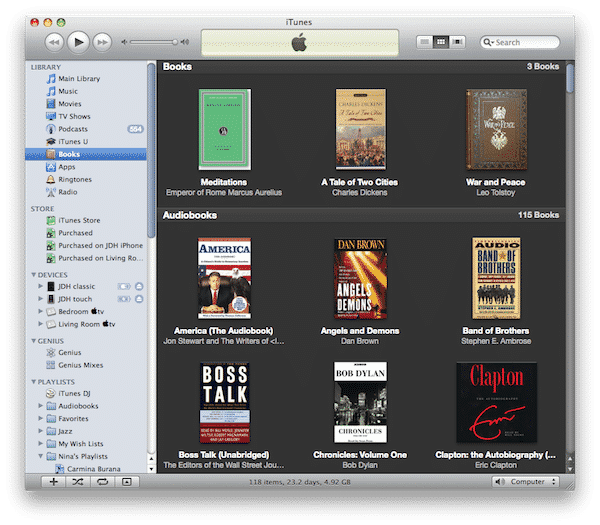Click the volume slider knob
This screenshot has width=600, height=525.
coord(174,42)
